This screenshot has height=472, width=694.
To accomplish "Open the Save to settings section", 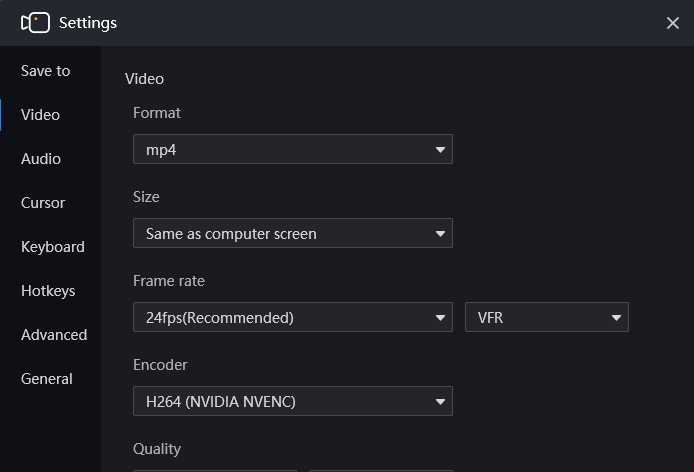I will click(46, 71).
